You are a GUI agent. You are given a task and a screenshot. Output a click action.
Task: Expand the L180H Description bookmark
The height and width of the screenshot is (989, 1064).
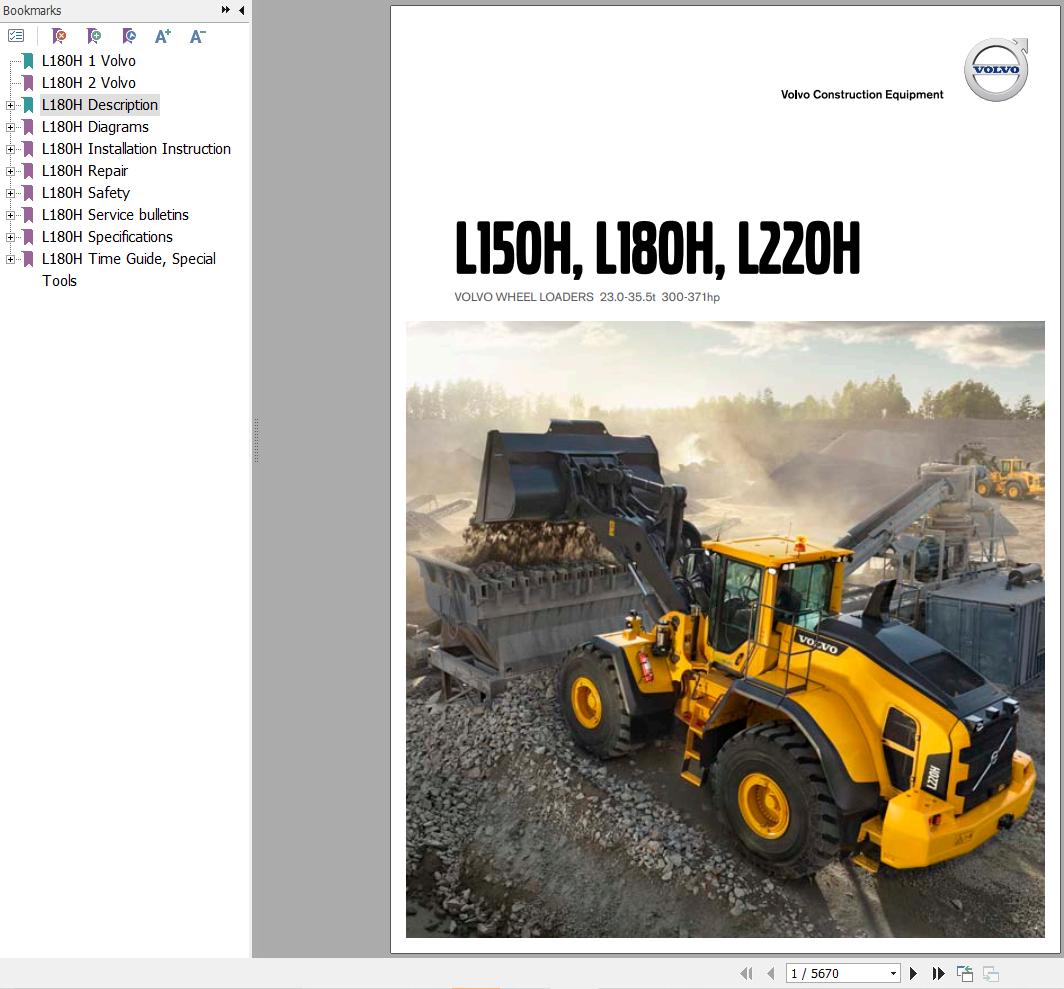[x=10, y=105]
